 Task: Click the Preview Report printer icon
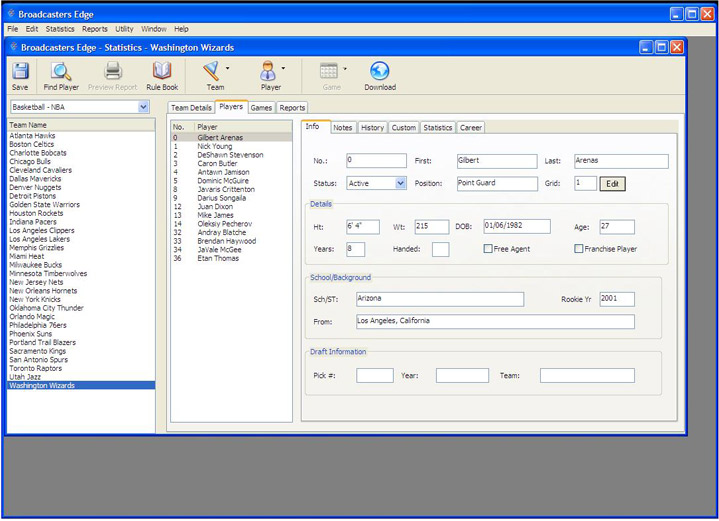pyautogui.click(x=113, y=71)
